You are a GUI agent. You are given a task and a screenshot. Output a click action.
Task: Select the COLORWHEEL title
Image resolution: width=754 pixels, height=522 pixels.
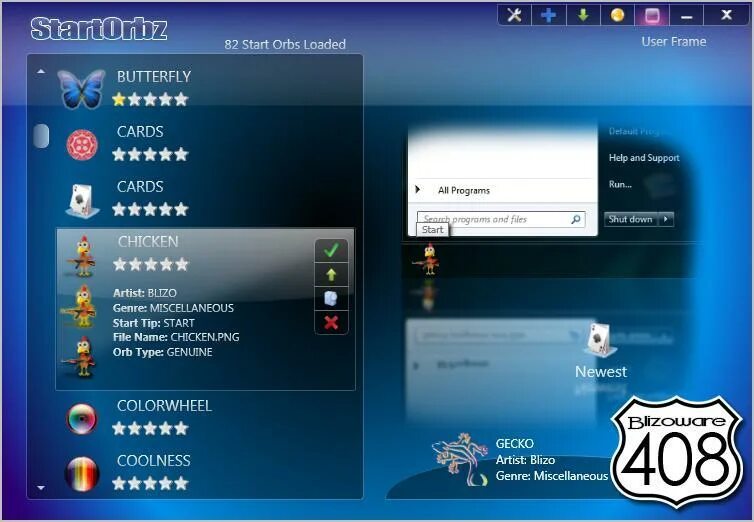164,406
